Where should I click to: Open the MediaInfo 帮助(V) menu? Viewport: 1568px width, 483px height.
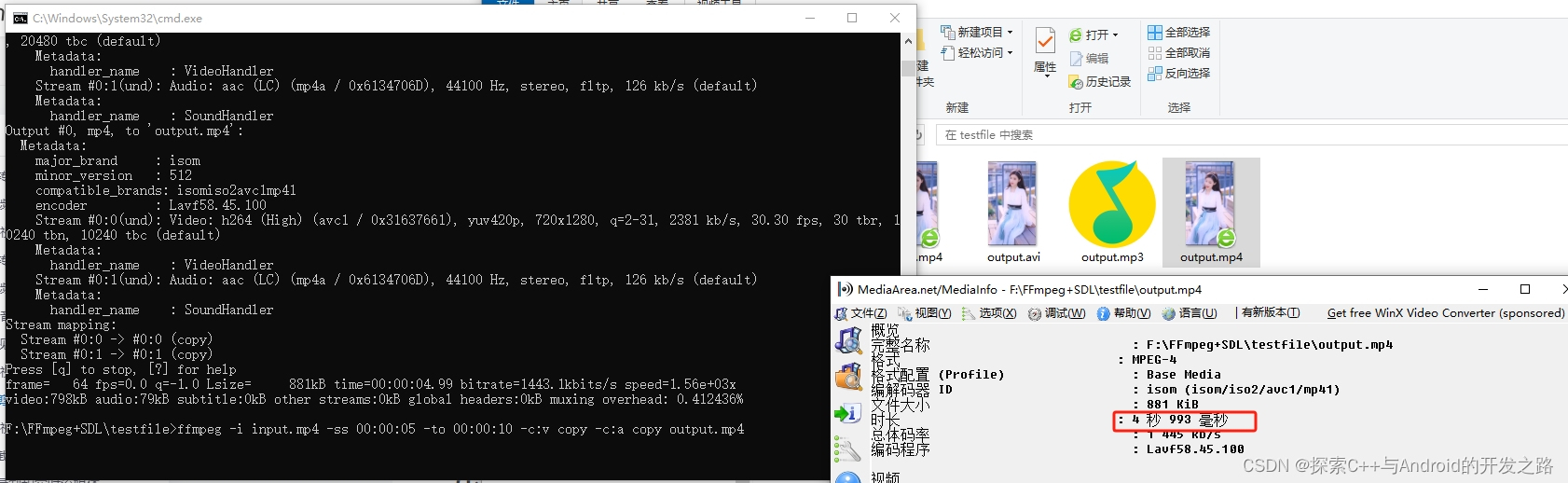point(1123,313)
